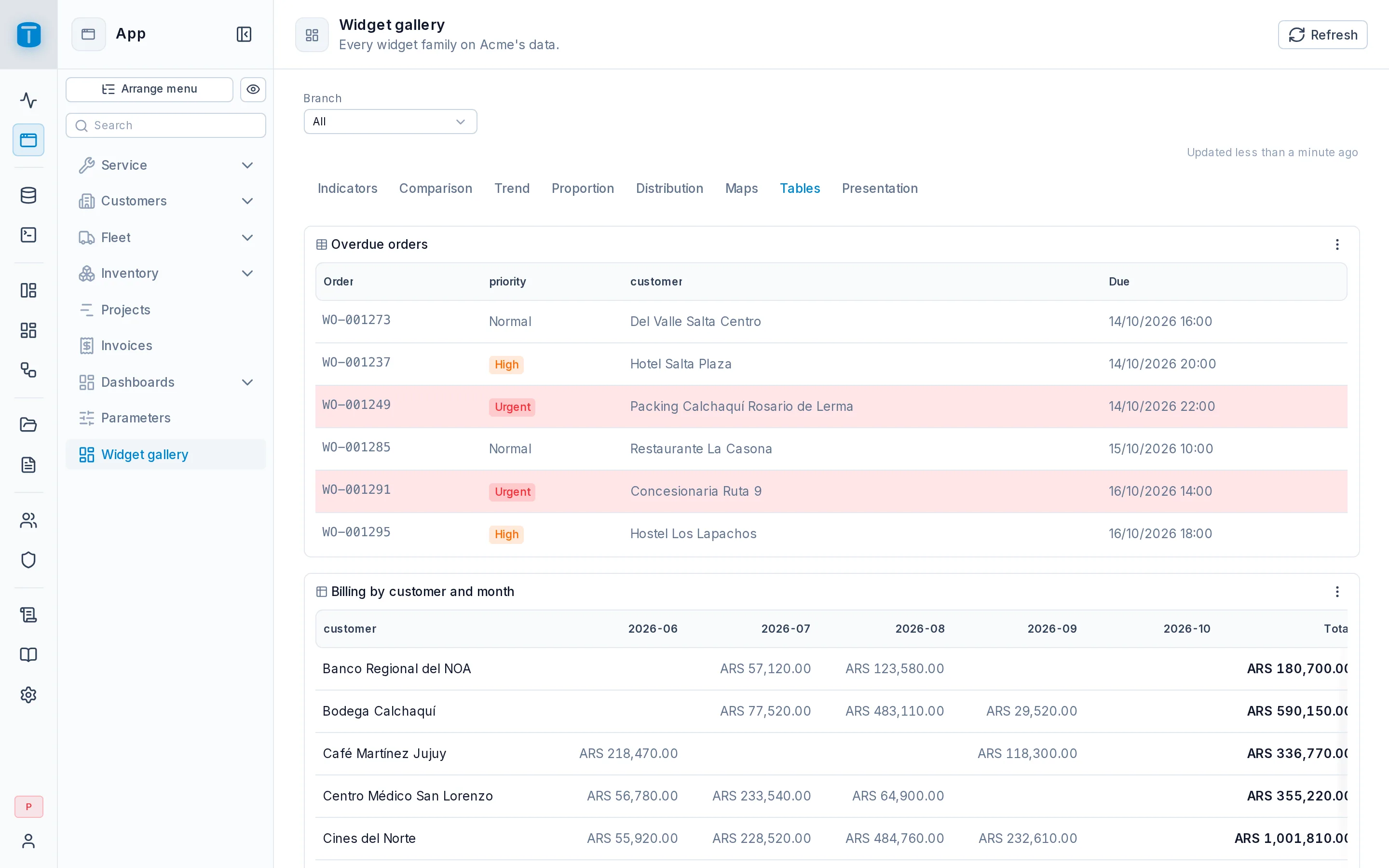The height and width of the screenshot is (868, 1389).
Task: Open the database icon in the left rail
Action: 28,195
